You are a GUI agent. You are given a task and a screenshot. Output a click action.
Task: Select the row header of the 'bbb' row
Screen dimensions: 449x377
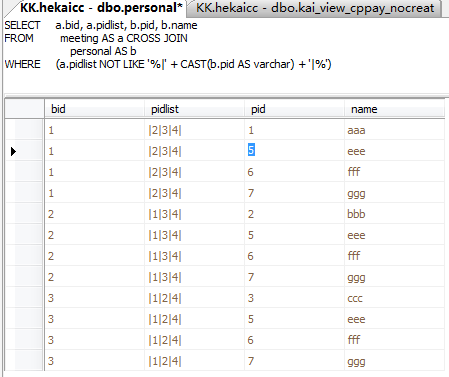[x=24, y=214]
